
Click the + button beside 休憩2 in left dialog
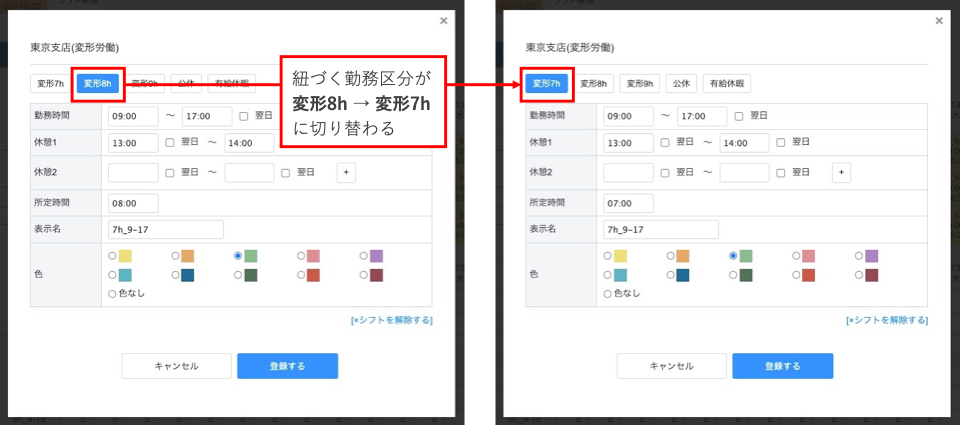tap(346, 173)
